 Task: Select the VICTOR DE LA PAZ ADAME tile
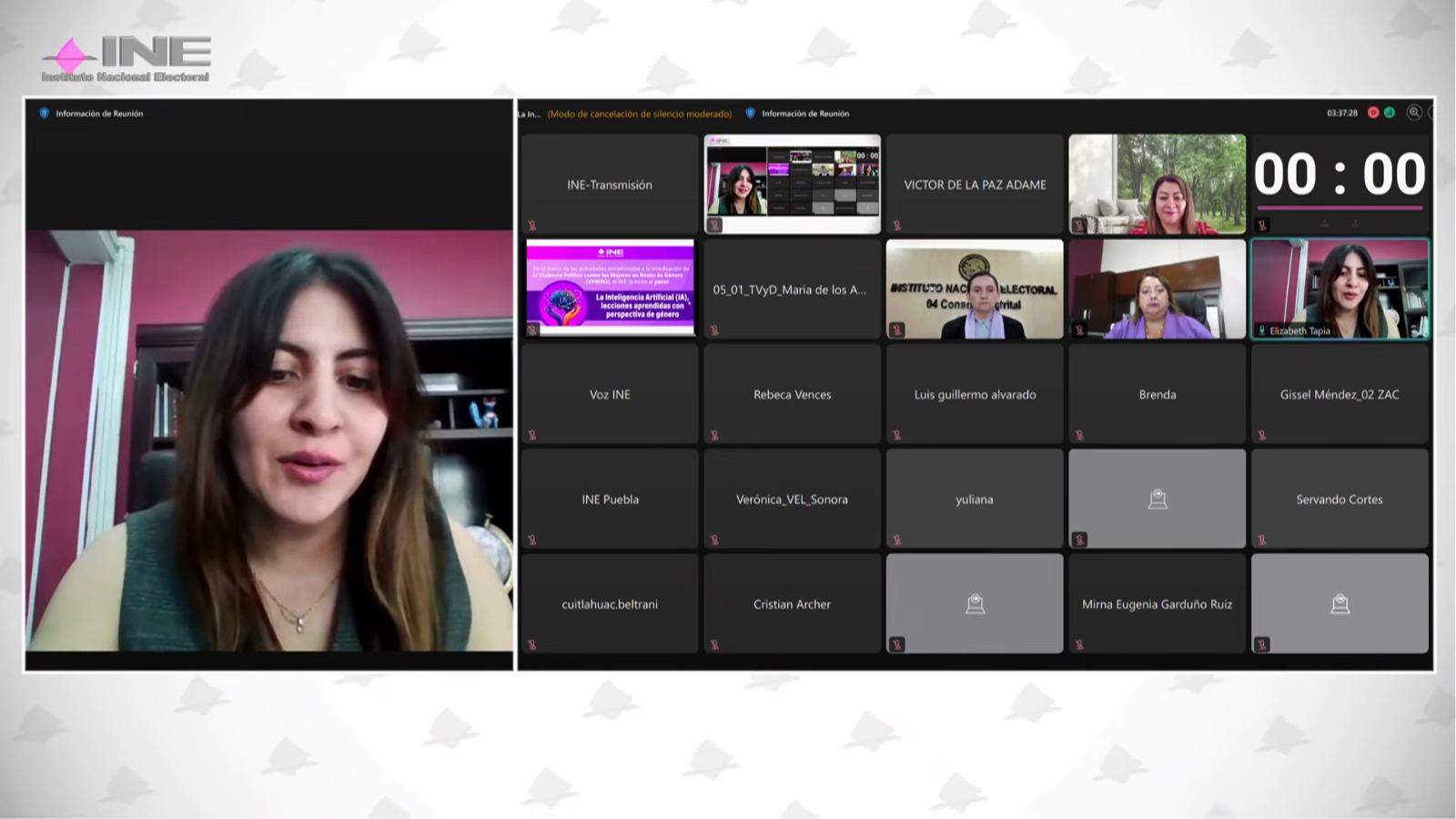click(x=975, y=185)
